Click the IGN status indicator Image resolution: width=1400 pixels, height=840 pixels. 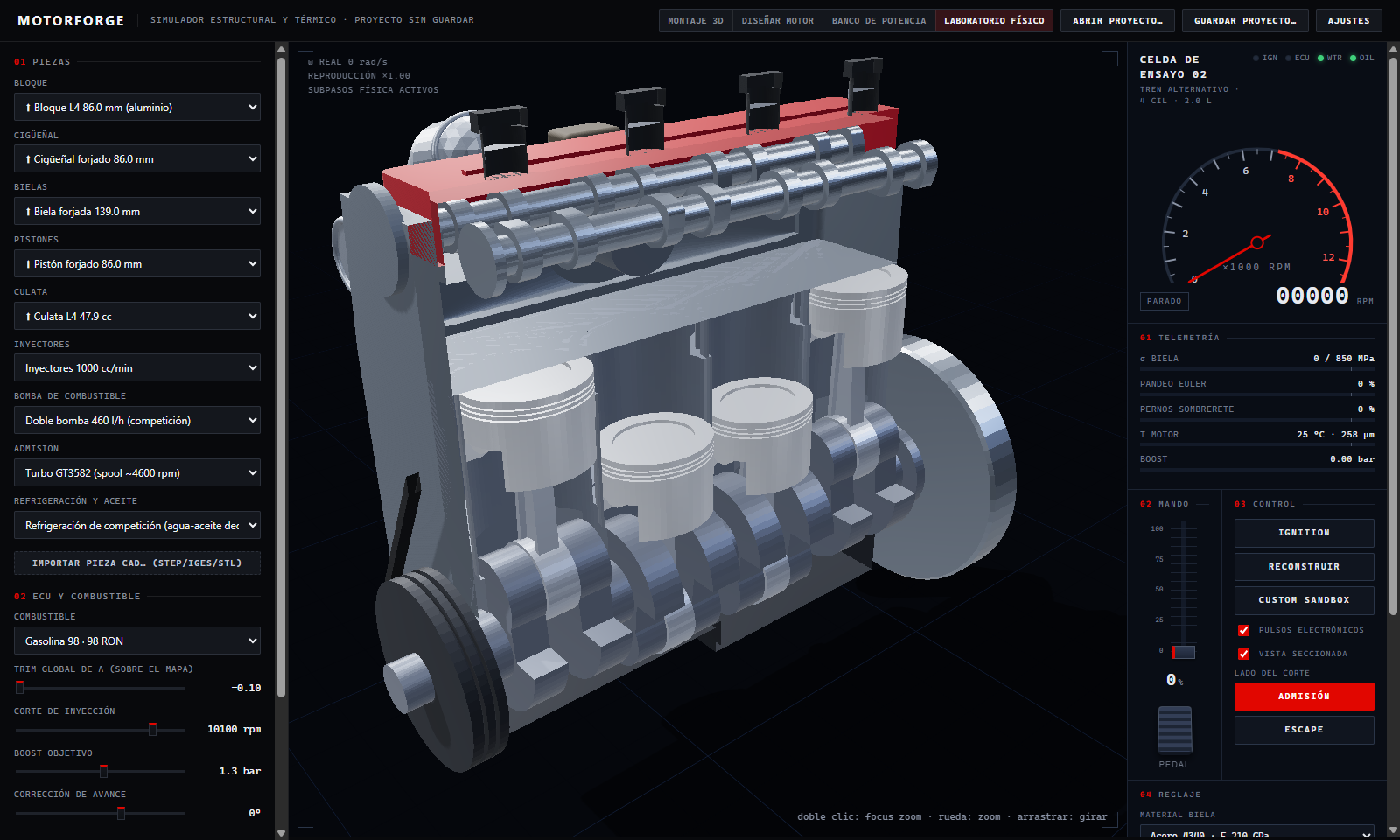tap(1265, 58)
